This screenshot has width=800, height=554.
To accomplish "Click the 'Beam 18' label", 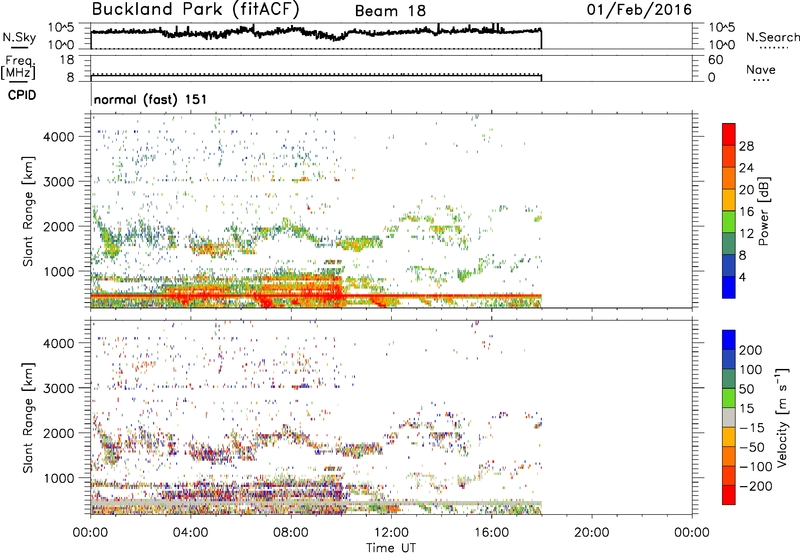I will pyautogui.click(x=390, y=11).
